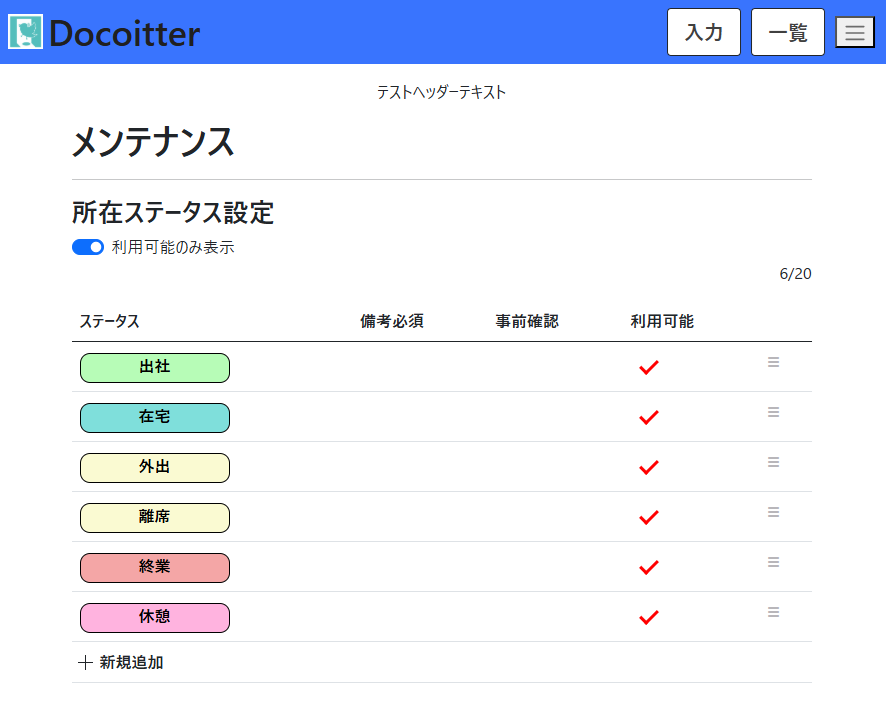Click the cyan 在宅 status badge
The width and height of the screenshot is (886, 708).
pos(155,418)
